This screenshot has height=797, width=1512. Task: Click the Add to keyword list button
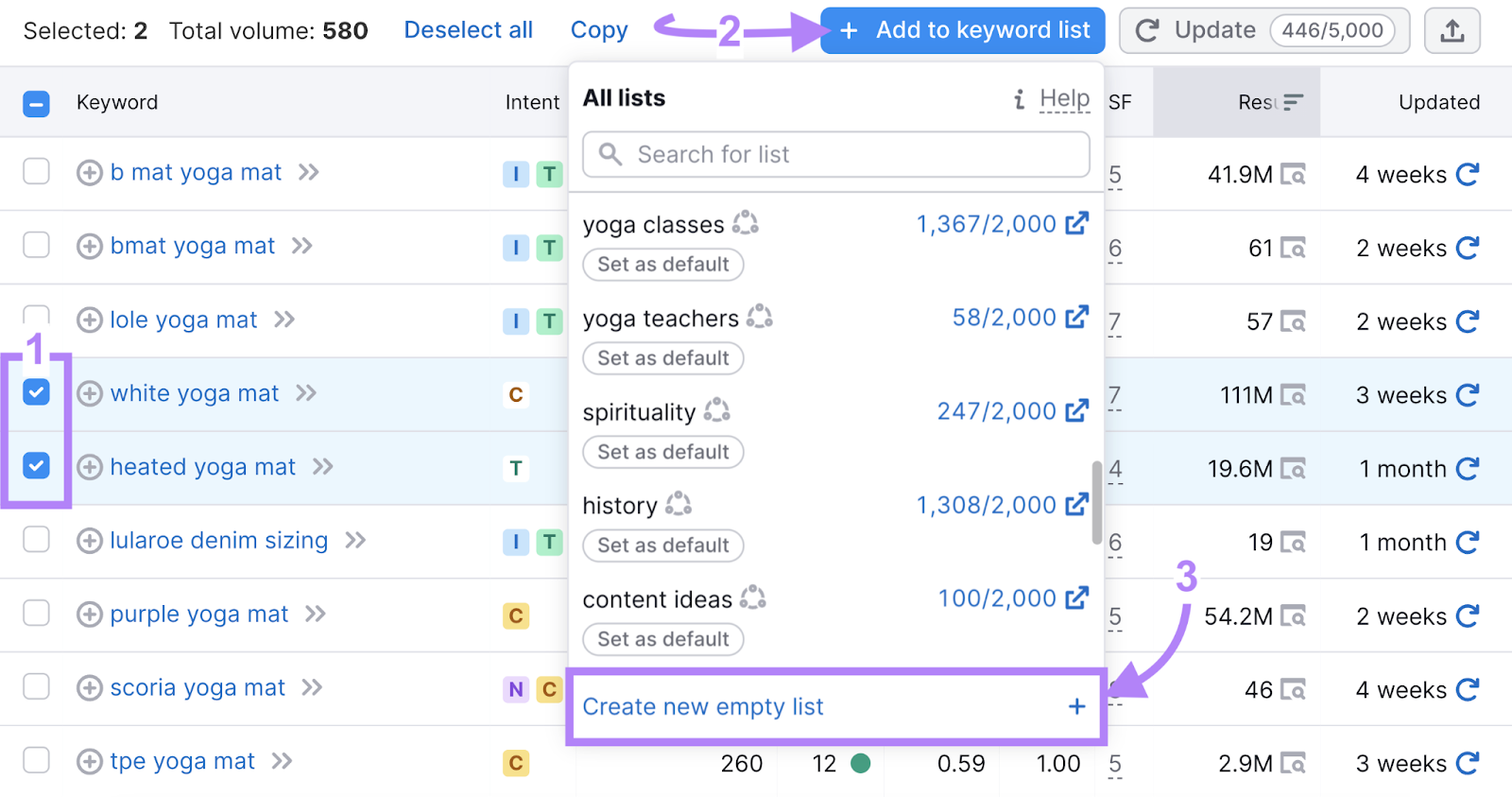tap(963, 30)
